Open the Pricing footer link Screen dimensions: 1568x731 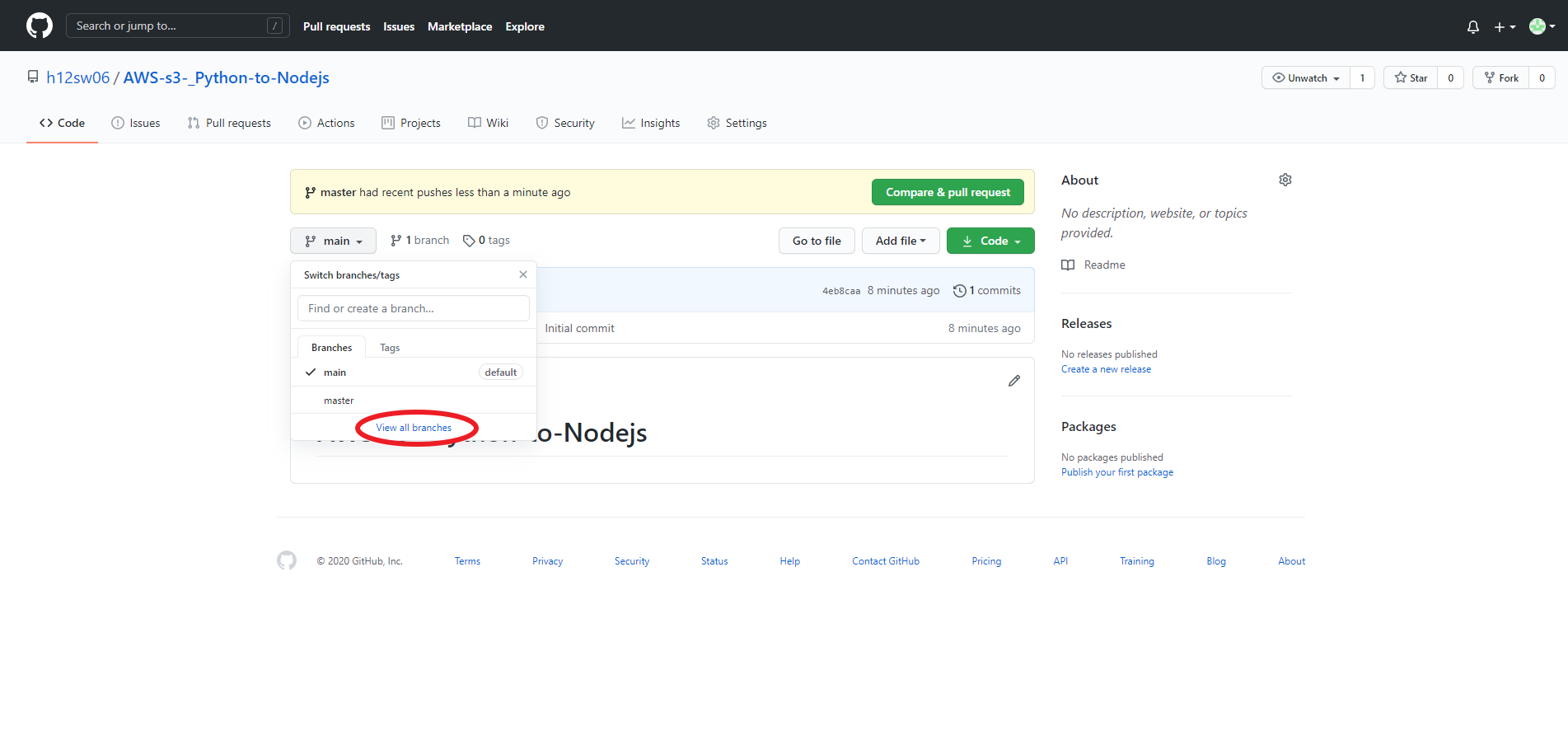click(x=986, y=561)
